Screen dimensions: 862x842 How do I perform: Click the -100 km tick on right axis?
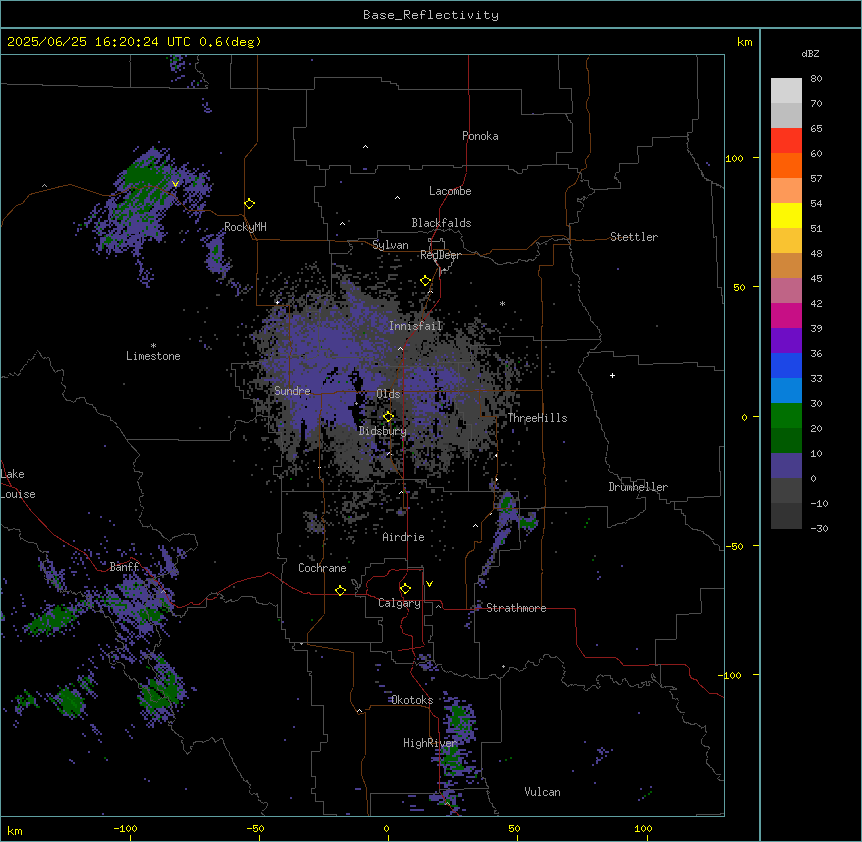(731, 675)
